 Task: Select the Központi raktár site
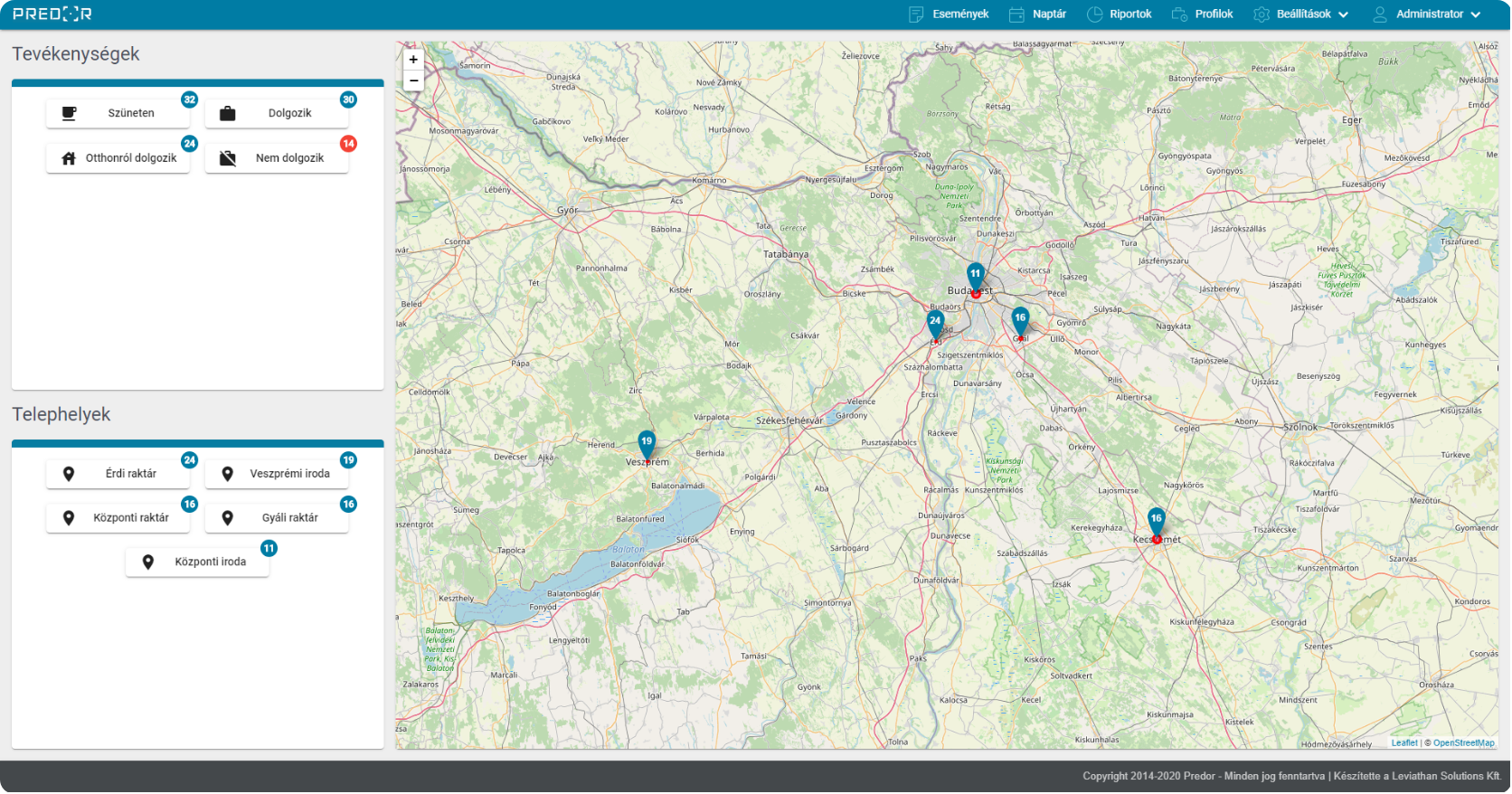coord(118,518)
